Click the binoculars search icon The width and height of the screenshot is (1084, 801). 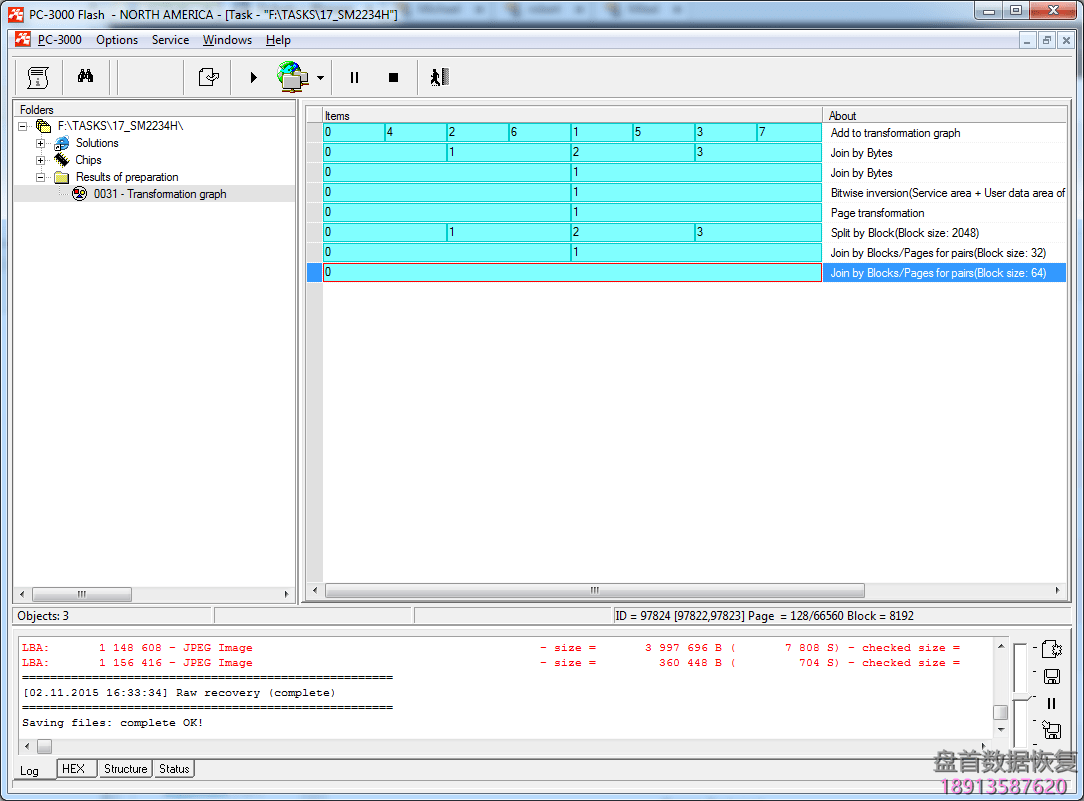click(x=85, y=77)
